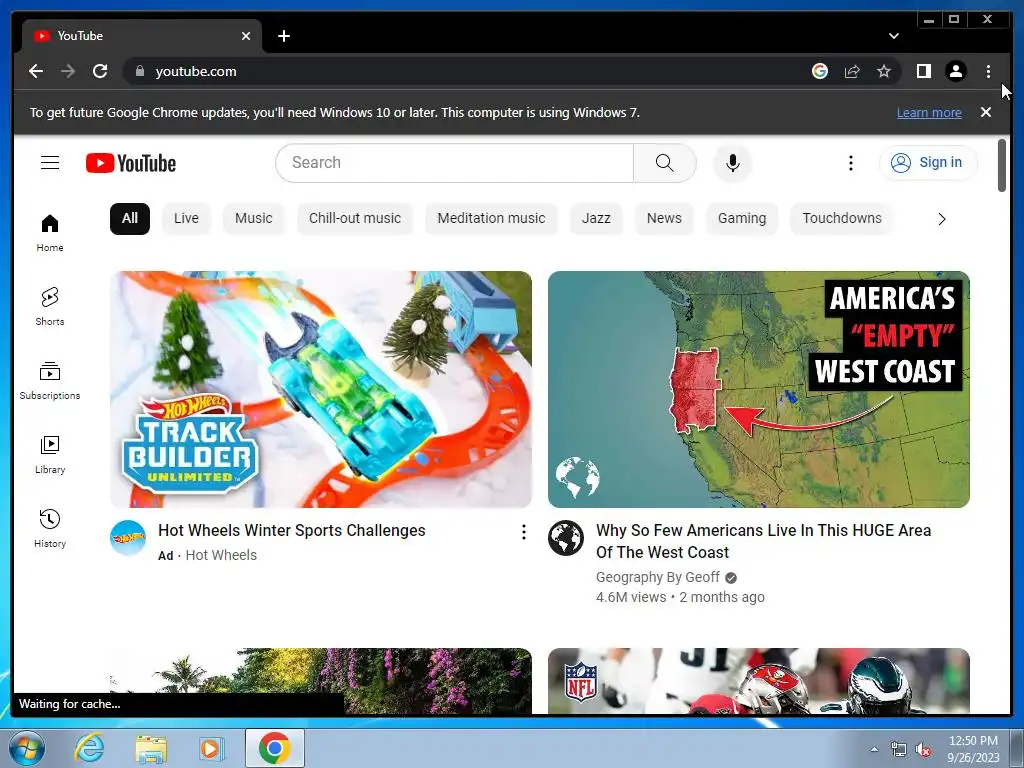Screen dimensions: 1024x768
Task: Click the page vertical scrollbar thumb
Action: pos(1002,165)
